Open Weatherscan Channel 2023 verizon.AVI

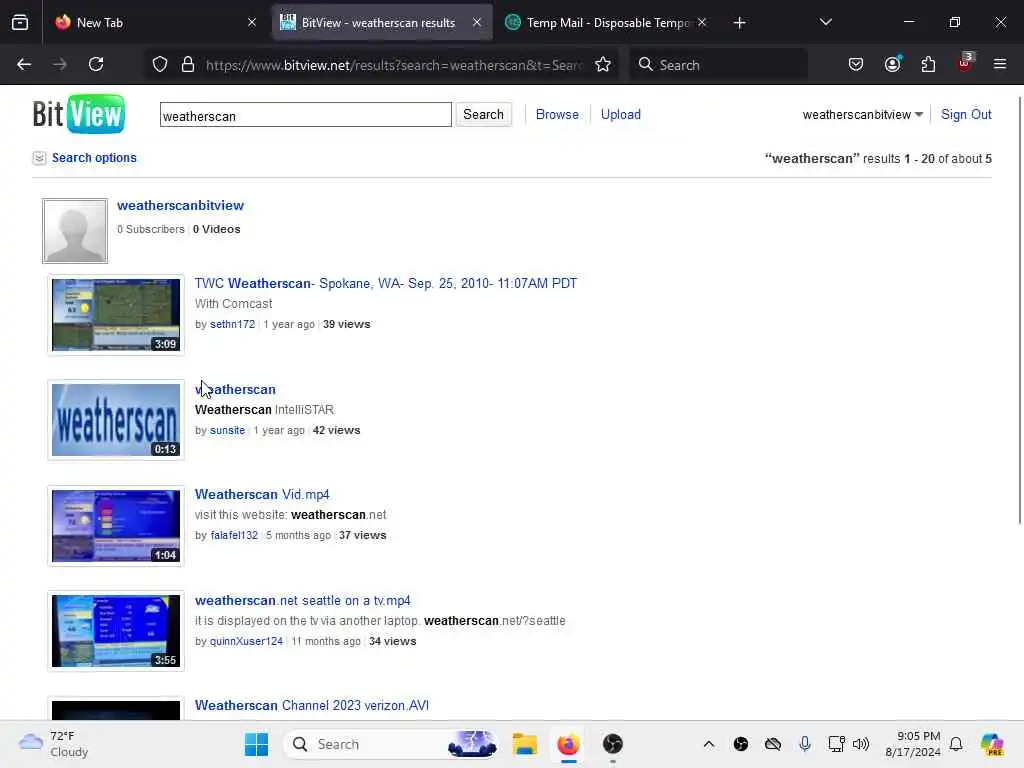312,705
